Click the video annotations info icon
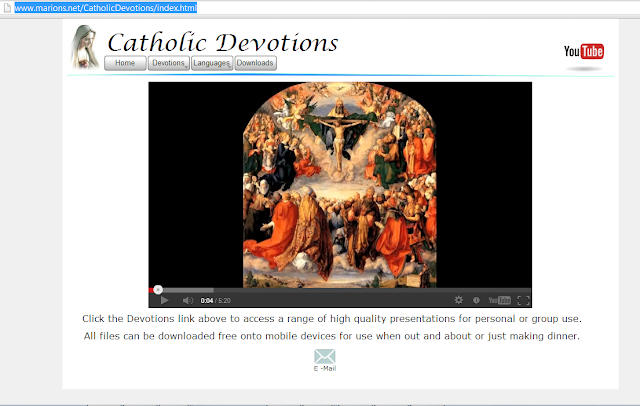This screenshot has height=406, width=640. coord(476,300)
